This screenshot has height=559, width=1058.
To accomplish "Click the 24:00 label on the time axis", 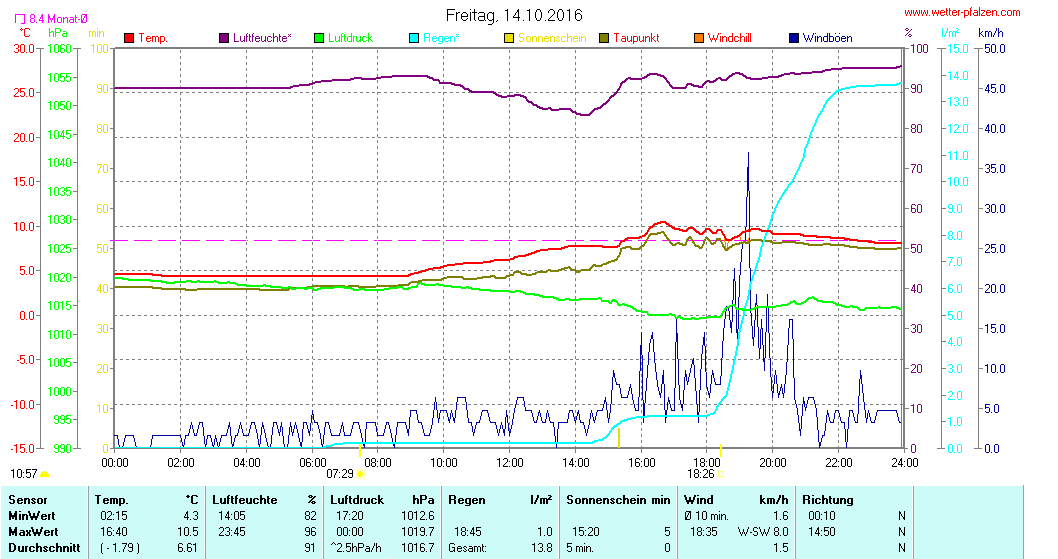I will pyautogui.click(x=905, y=462).
